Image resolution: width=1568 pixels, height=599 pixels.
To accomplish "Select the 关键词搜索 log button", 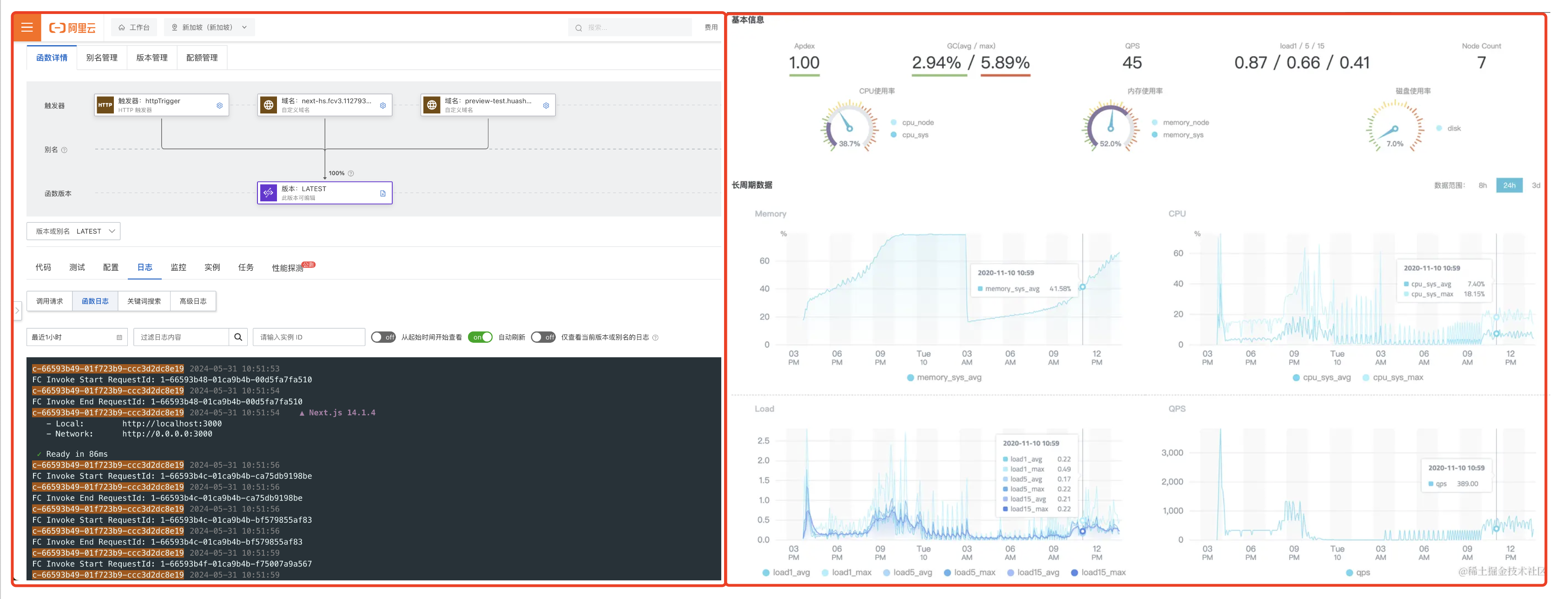I will [144, 301].
